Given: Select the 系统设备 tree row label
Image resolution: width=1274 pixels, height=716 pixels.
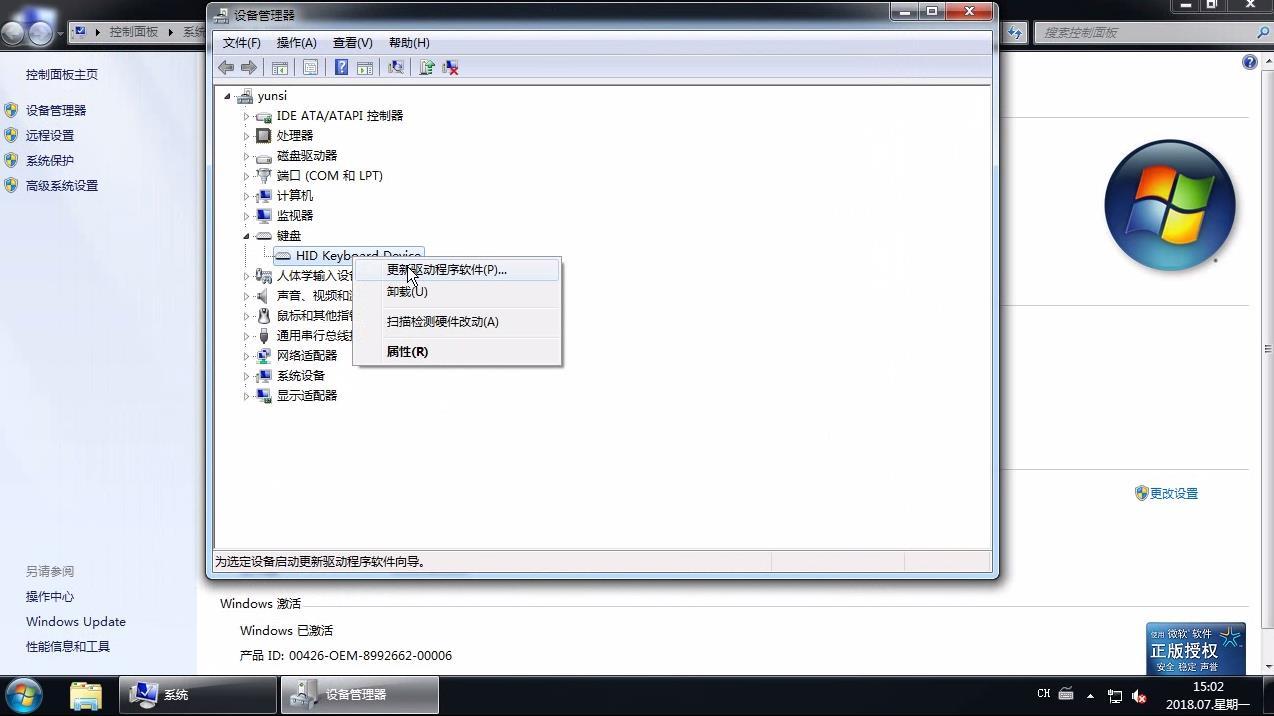Looking at the screenshot, I should (301, 376).
